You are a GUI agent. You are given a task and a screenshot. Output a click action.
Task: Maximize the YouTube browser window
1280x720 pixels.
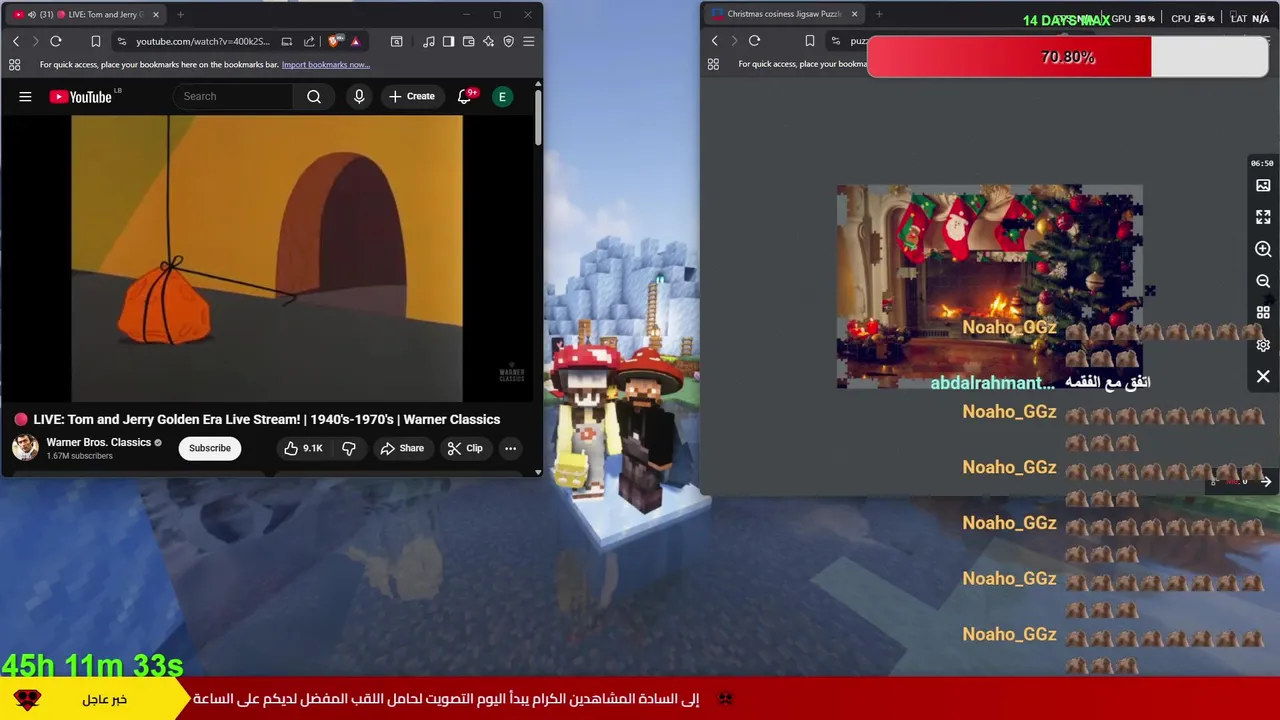(x=497, y=14)
